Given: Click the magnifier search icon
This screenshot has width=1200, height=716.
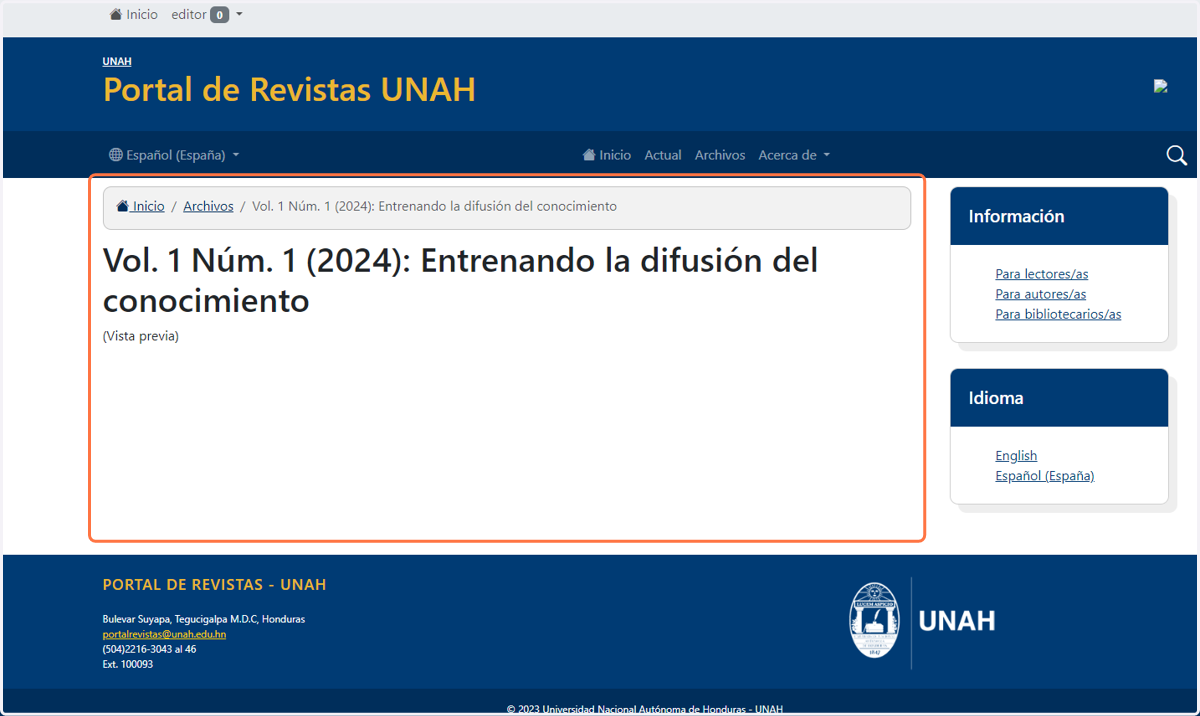Looking at the screenshot, I should pyautogui.click(x=1177, y=155).
